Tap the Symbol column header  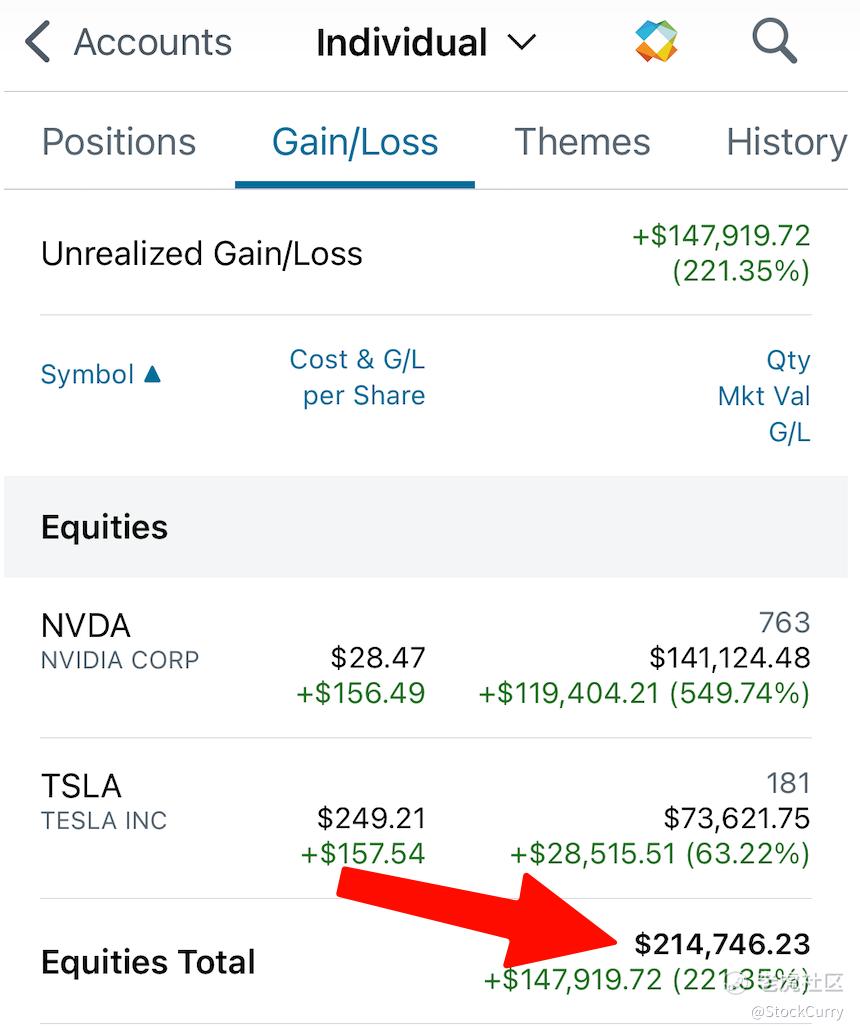pos(87,375)
